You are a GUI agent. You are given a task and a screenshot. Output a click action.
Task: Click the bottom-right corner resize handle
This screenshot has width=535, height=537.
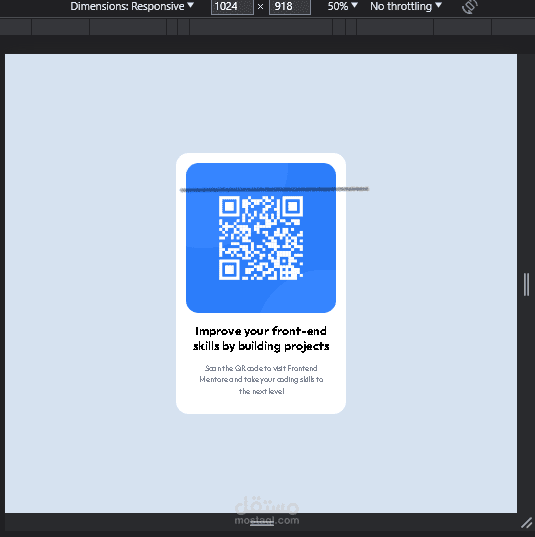(x=527, y=523)
